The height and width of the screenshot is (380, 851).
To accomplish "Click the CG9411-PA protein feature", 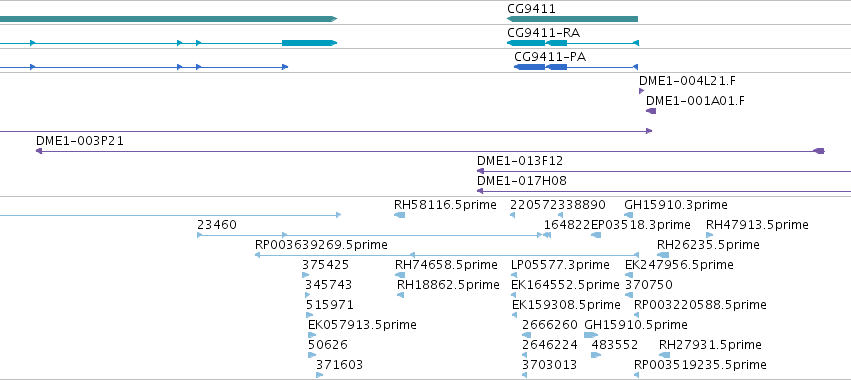I will coord(576,67).
